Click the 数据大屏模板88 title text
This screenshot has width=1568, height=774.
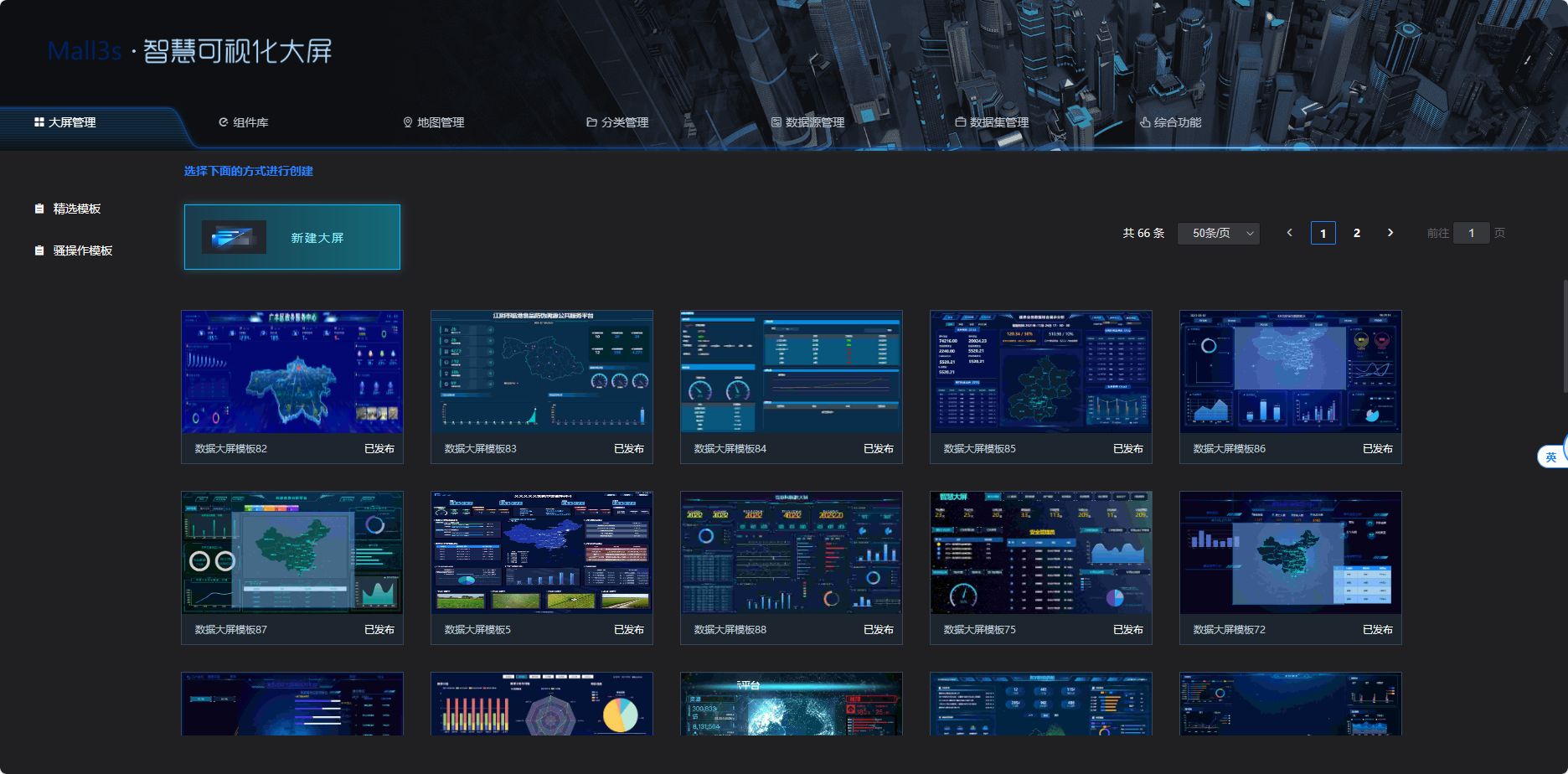click(730, 630)
